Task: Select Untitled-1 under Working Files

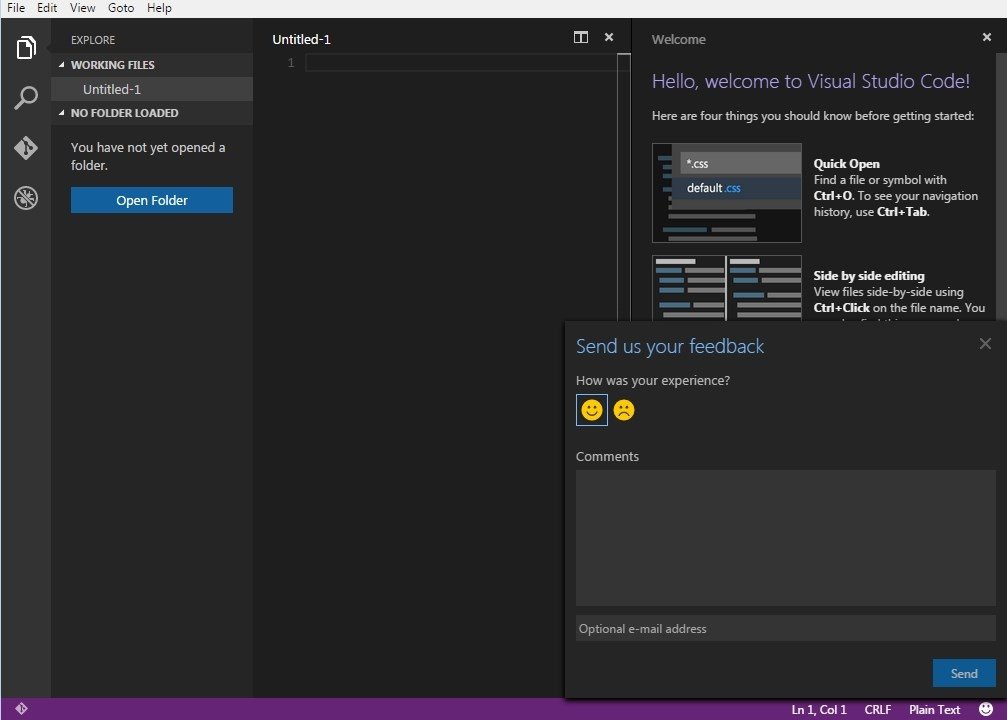Action: [111, 88]
